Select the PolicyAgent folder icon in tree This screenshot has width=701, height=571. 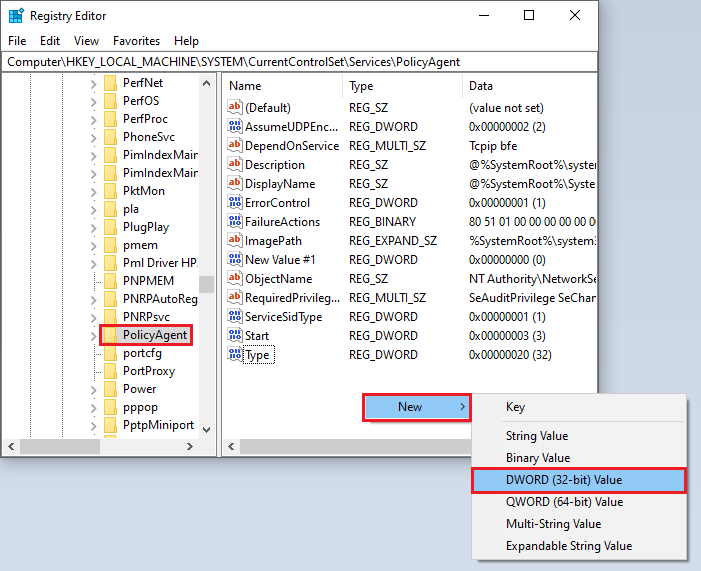click(x=110, y=334)
